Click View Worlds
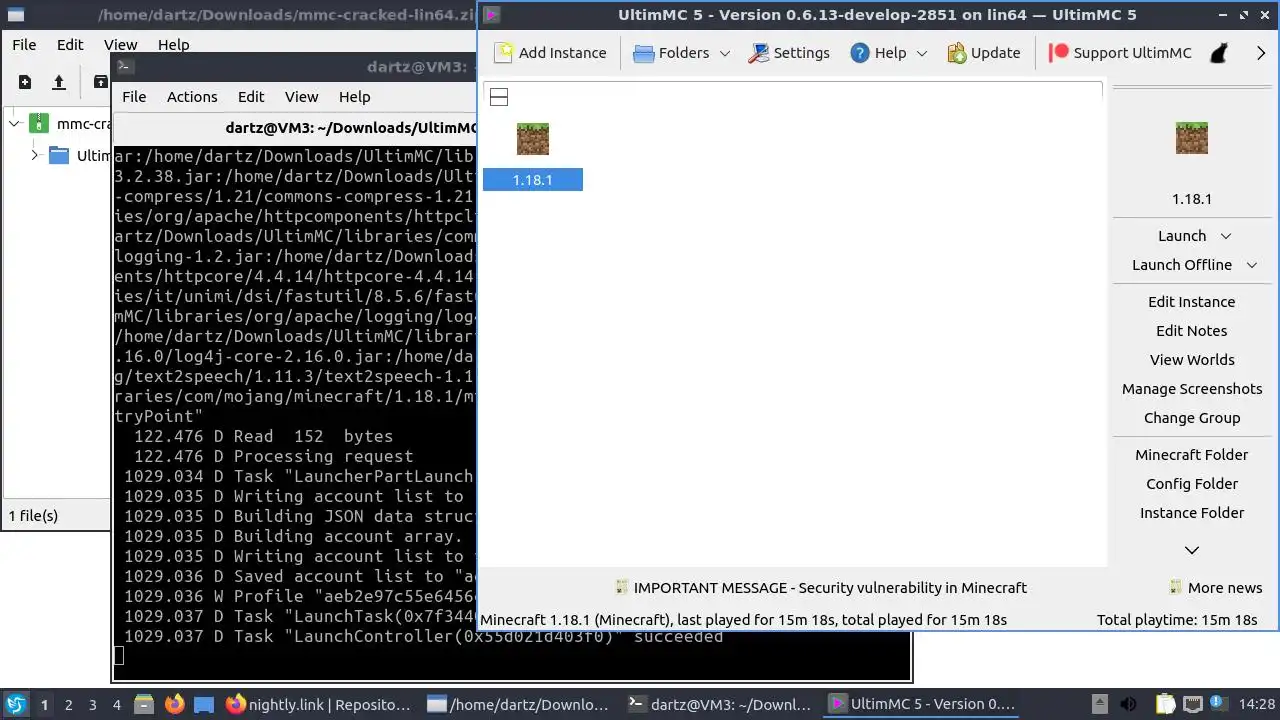This screenshot has height=720, width=1280. [x=1192, y=360]
